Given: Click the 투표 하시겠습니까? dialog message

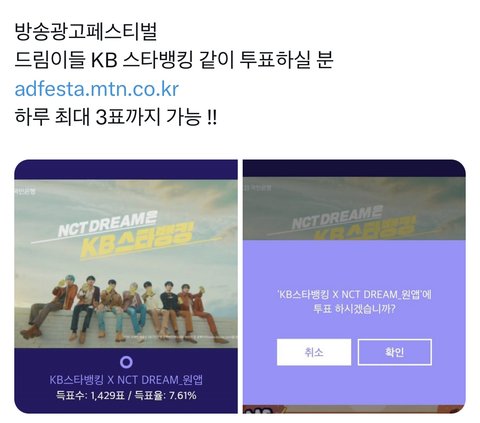Looking at the screenshot, I should pos(354,309).
